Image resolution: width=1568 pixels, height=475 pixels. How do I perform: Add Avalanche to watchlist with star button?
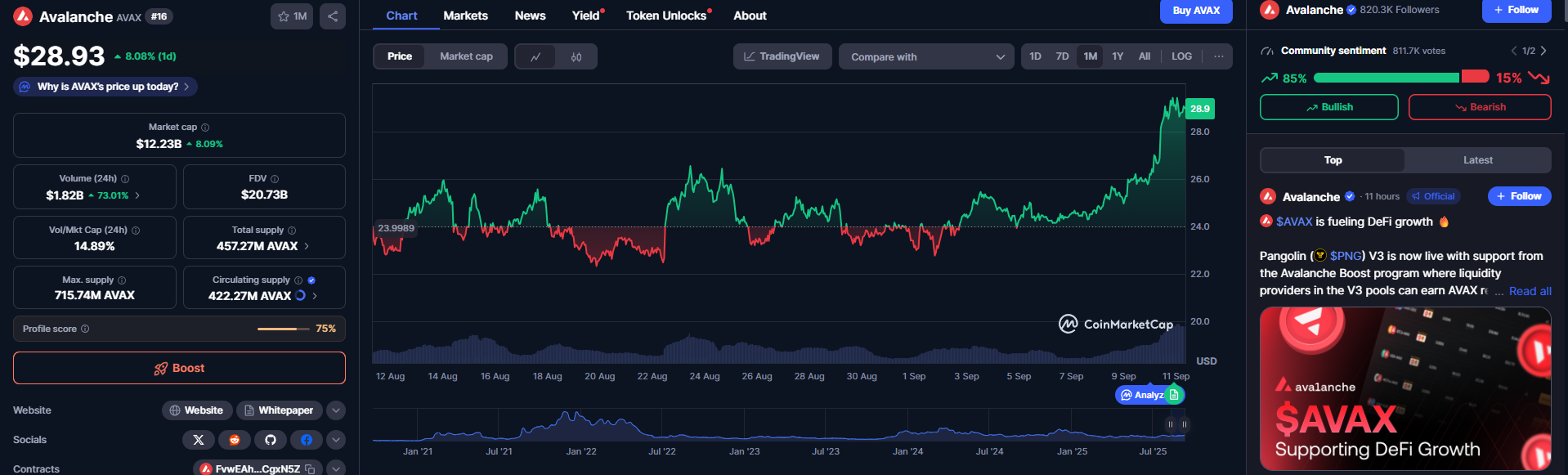point(291,16)
